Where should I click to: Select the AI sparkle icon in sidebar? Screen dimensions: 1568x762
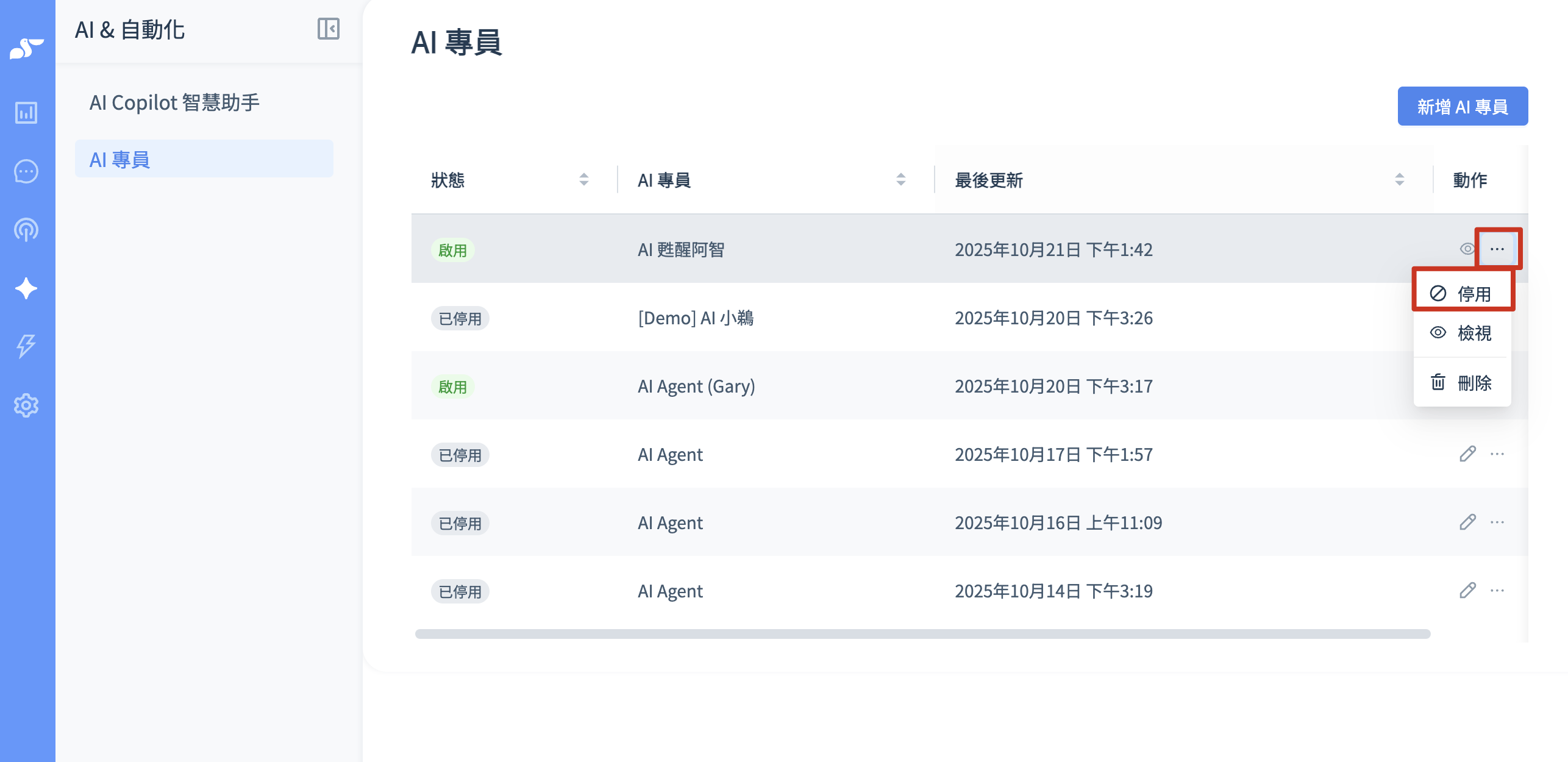click(x=26, y=288)
